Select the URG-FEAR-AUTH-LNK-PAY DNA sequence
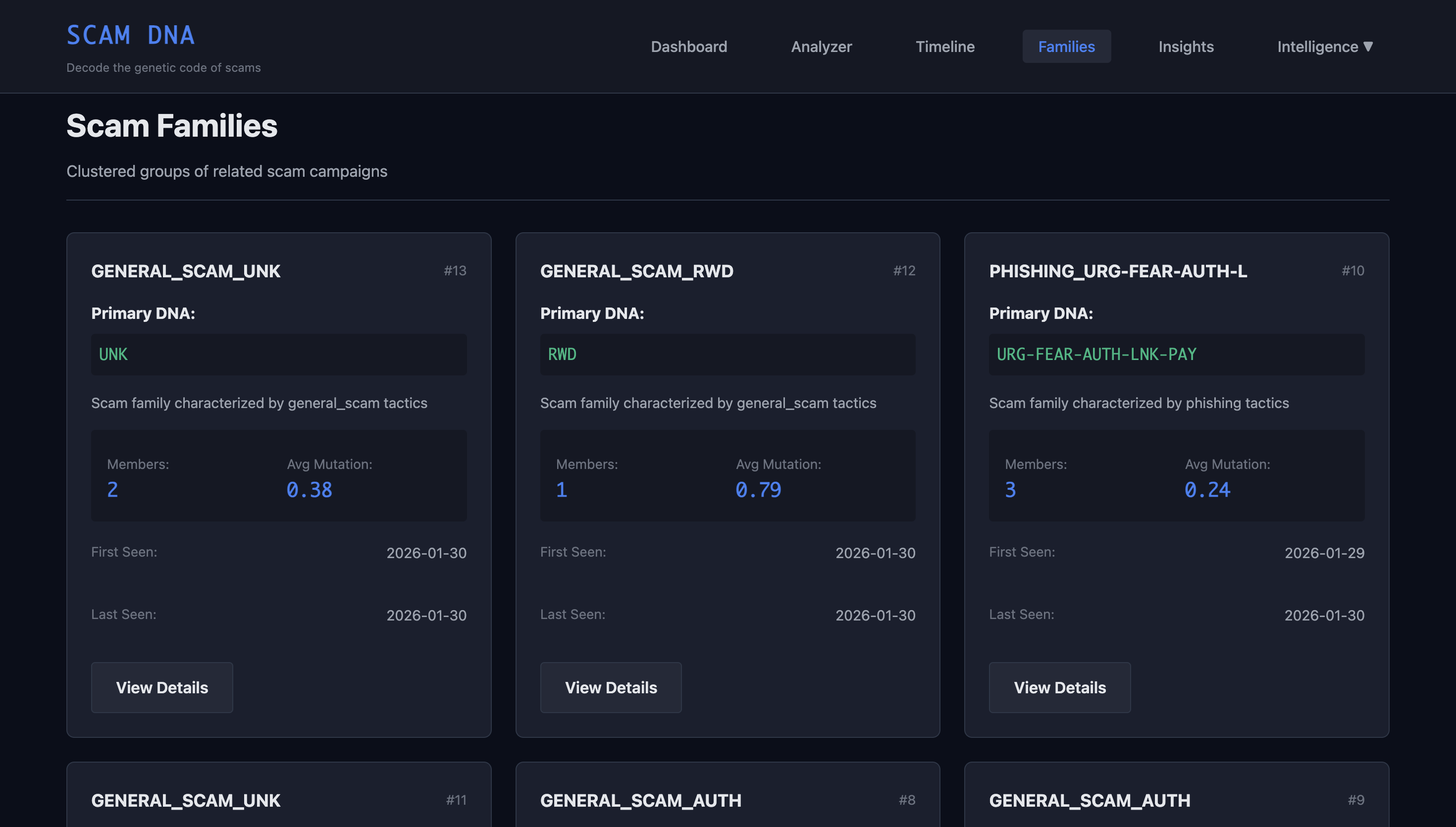The height and width of the screenshot is (827, 1456). [1096, 355]
